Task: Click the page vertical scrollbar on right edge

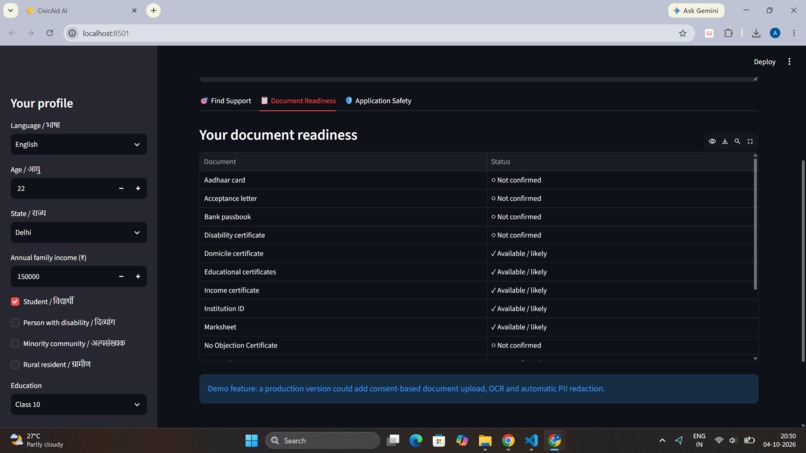Action: pos(803,261)
